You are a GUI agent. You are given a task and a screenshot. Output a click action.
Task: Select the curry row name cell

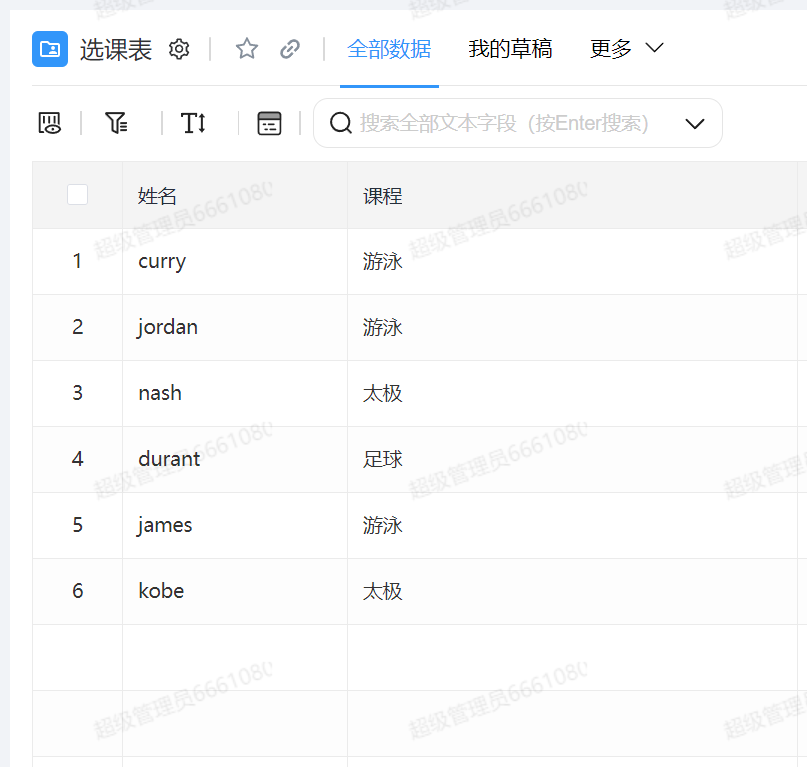[162, 261]
